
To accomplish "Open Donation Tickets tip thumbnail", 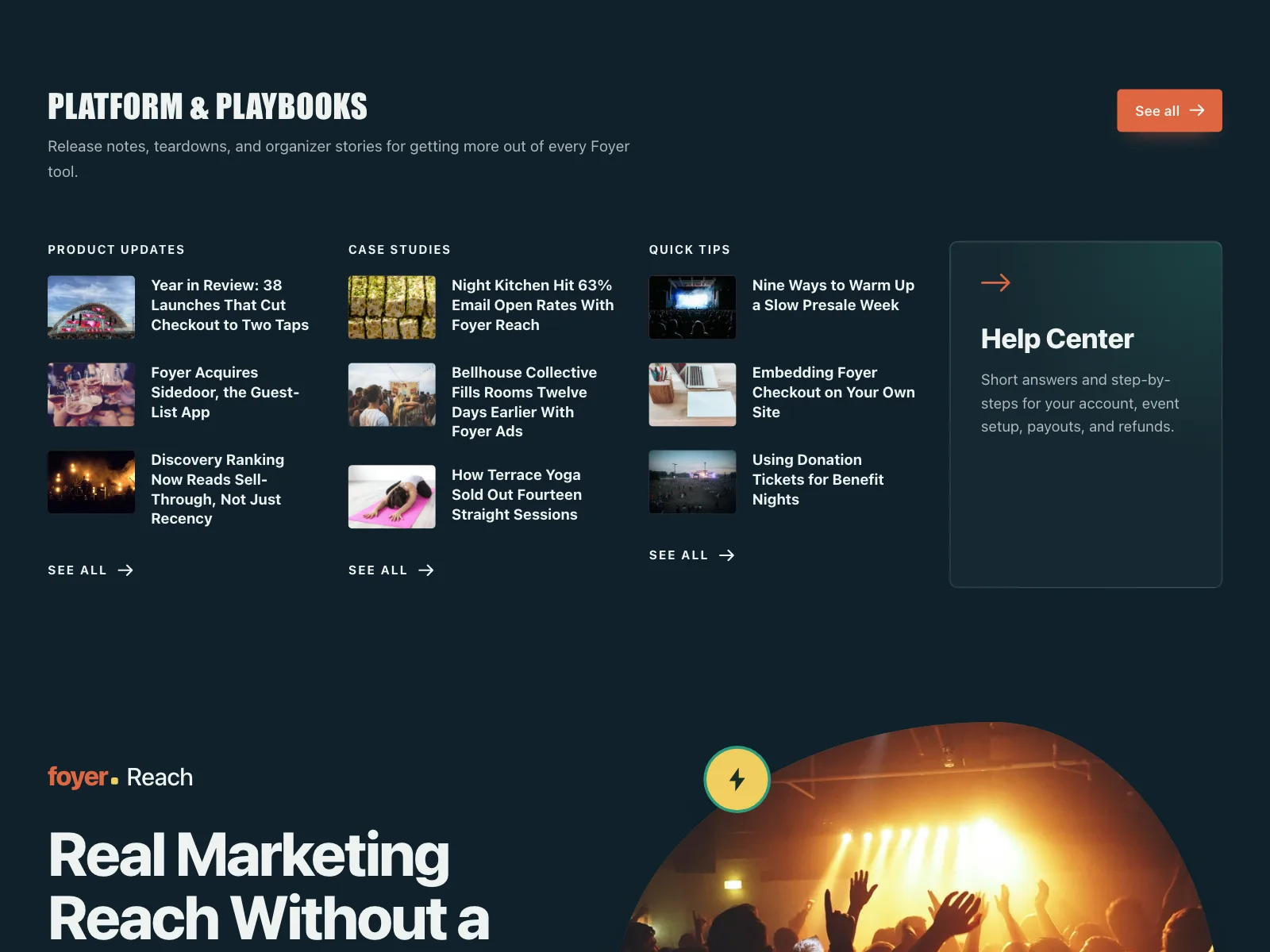I will pyautogui.click(x=693, y=482).
